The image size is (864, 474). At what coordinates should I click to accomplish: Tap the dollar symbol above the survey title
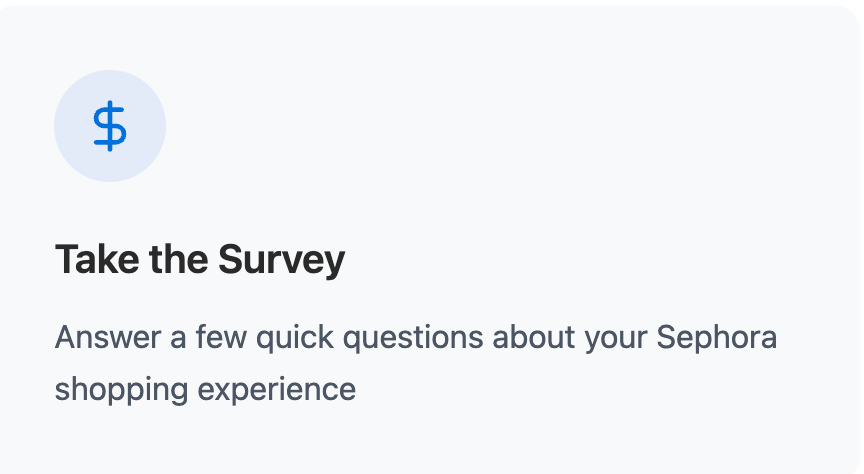pos(110,127)
